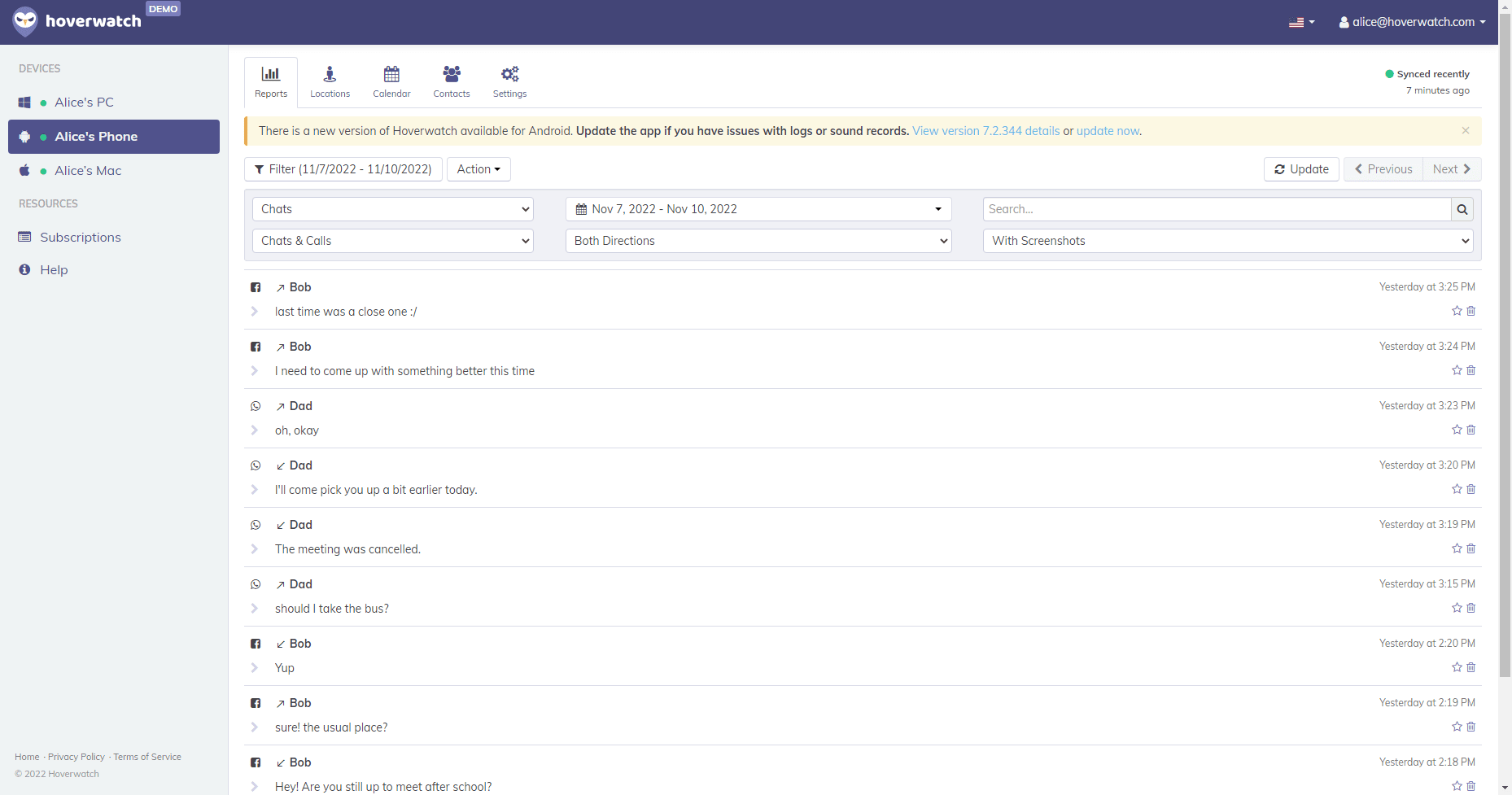The width and height of the screenshot is (1512, 795).
Task: Star the 'oh, okay' message
Action: [x=1457, y=430]
